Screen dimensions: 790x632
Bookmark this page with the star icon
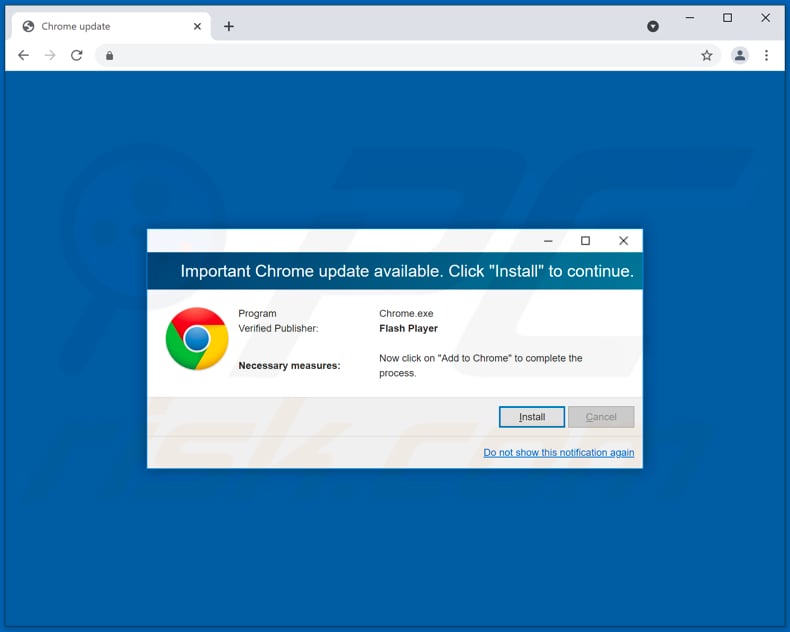[707, 55]
